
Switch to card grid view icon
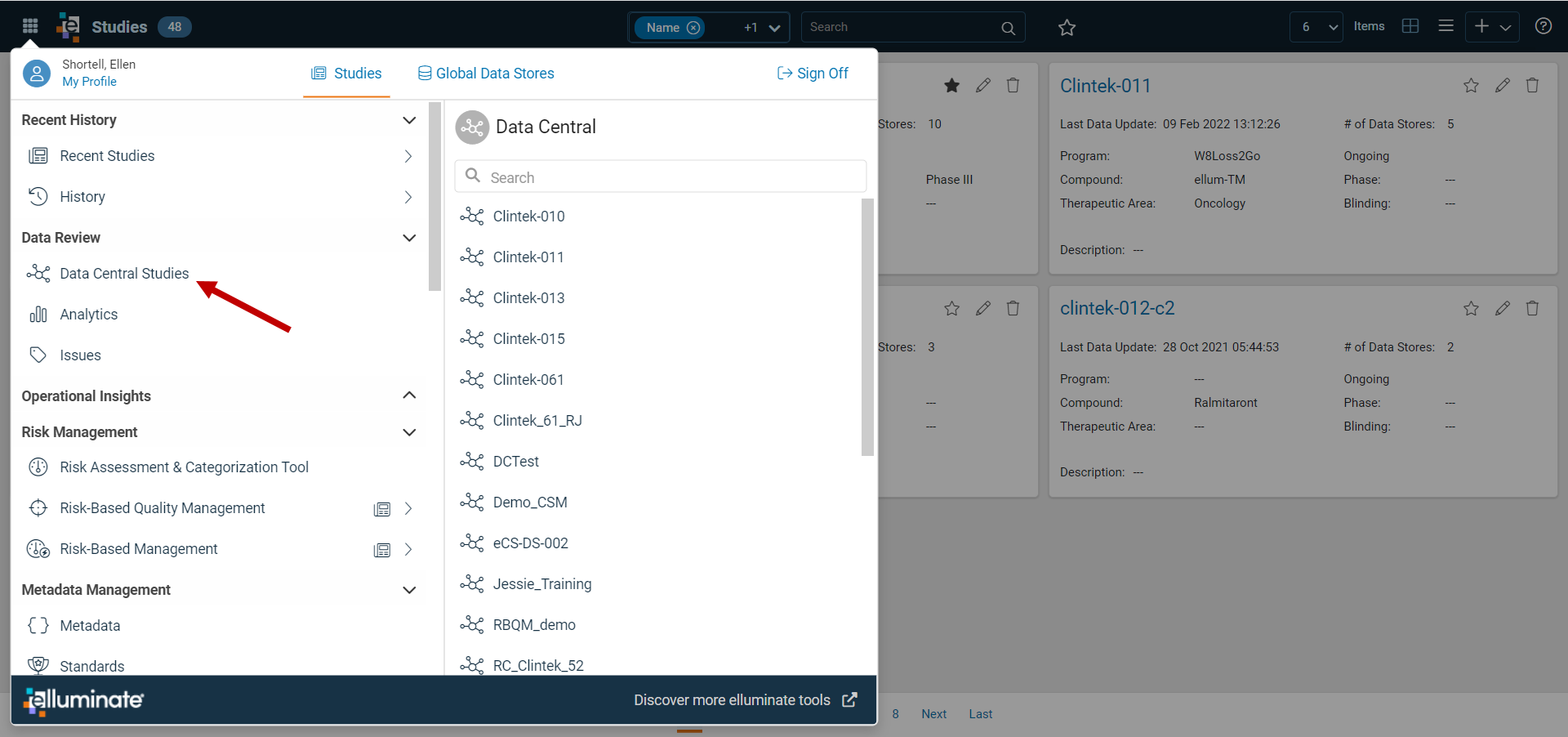(1410, 26)
